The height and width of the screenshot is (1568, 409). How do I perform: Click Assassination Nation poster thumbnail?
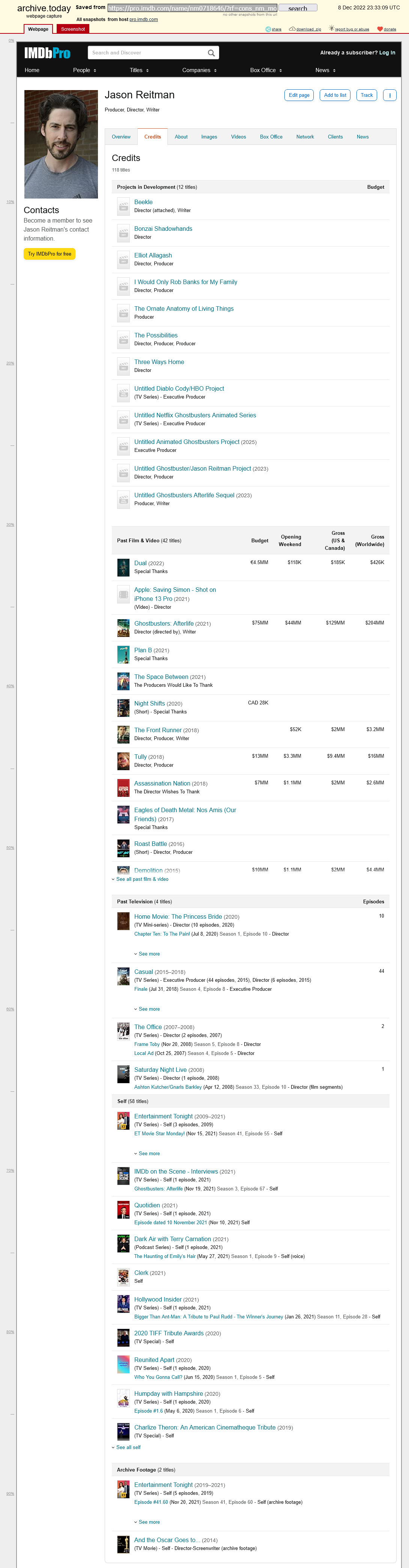click(123, 788)
